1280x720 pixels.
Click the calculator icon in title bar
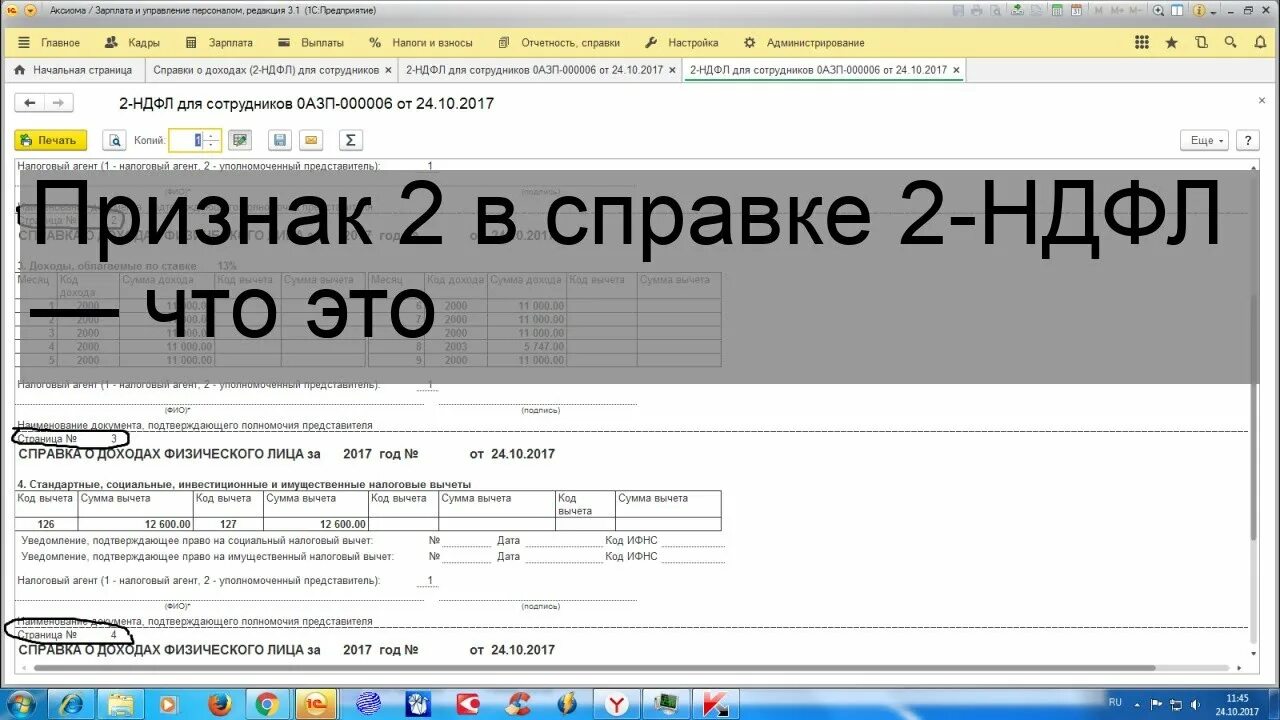click(x=1057, y=10)
